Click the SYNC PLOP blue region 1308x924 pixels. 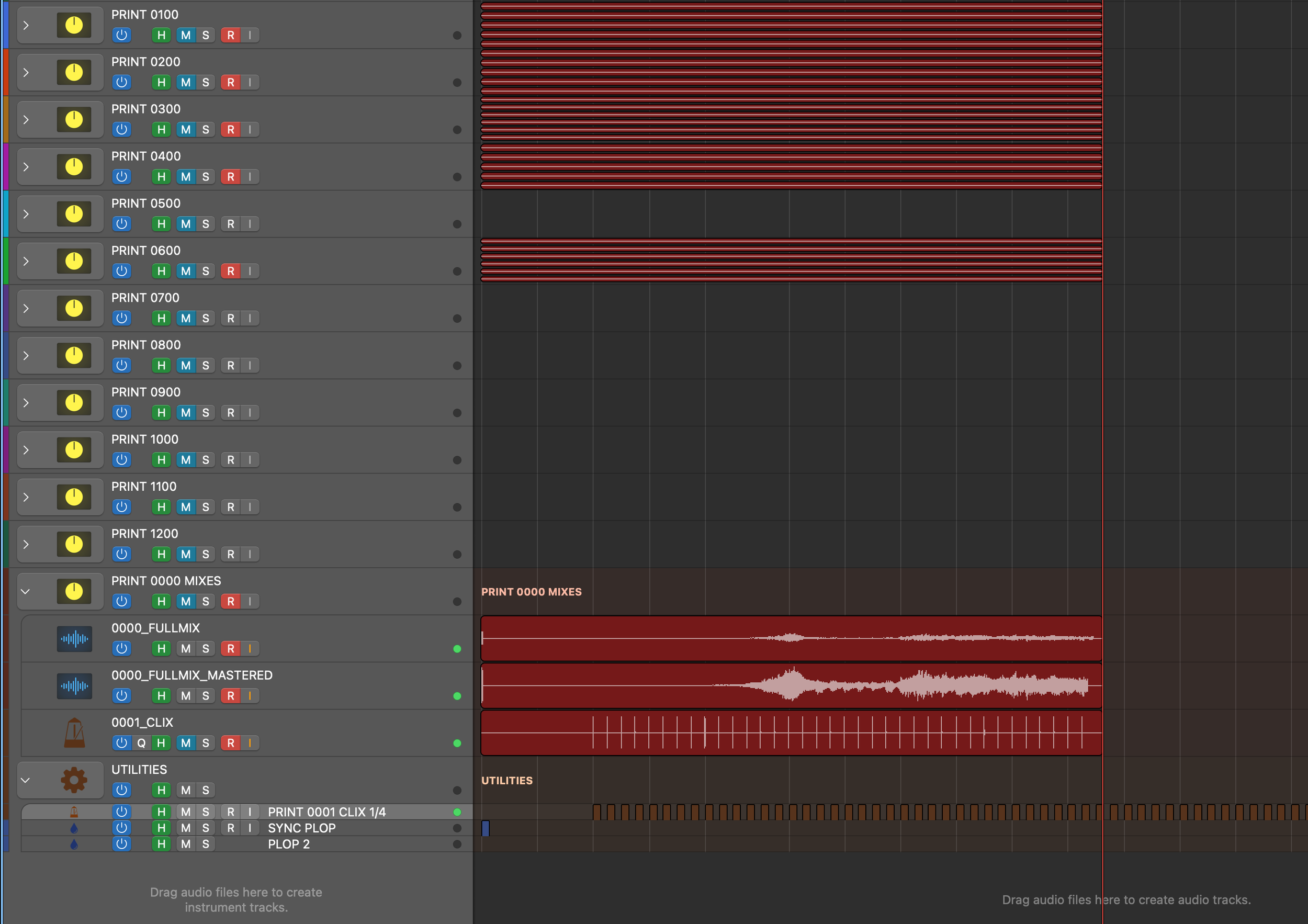point(486,828)
